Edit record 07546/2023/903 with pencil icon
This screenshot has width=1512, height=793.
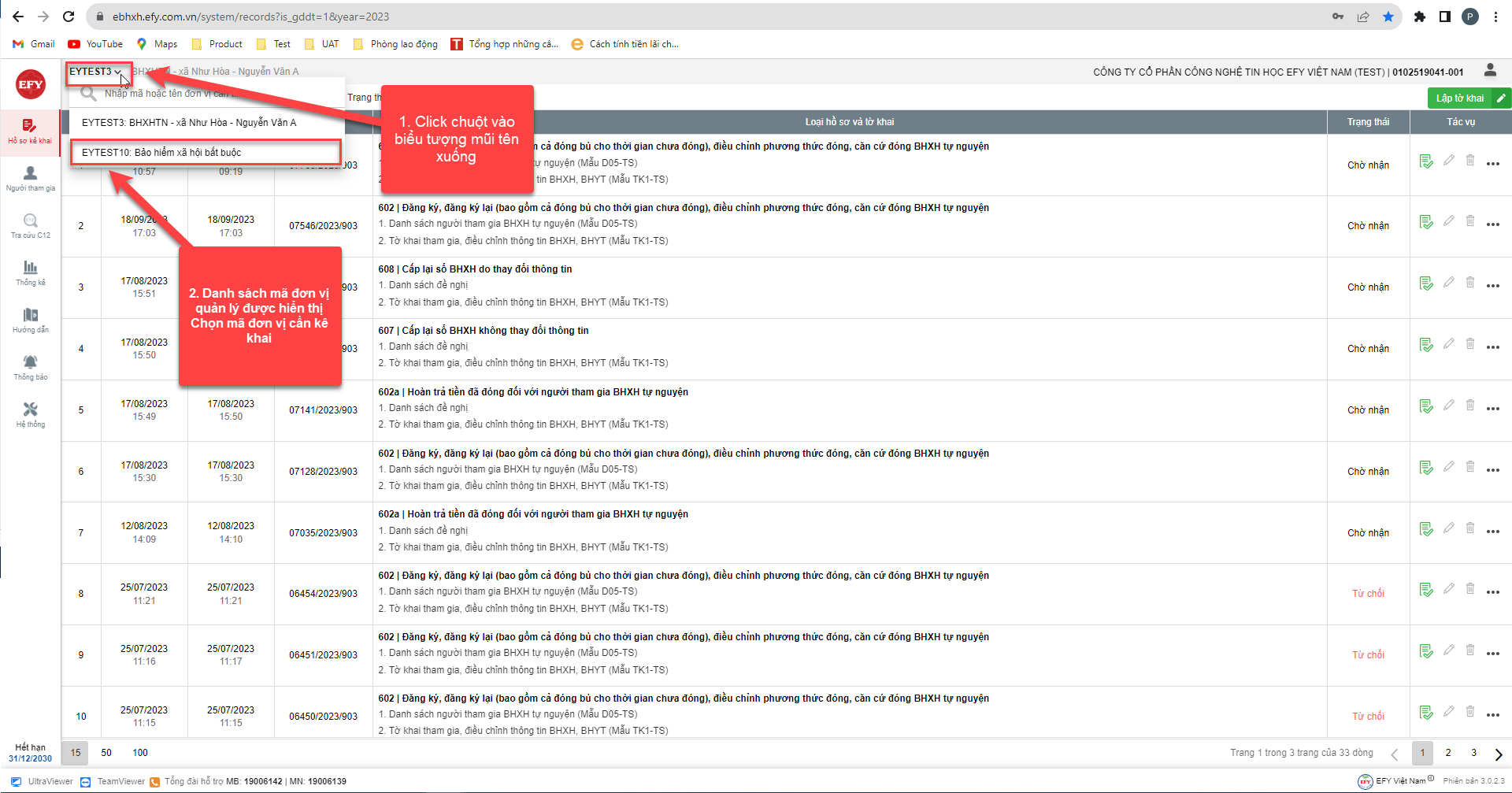pos(1448,221)
